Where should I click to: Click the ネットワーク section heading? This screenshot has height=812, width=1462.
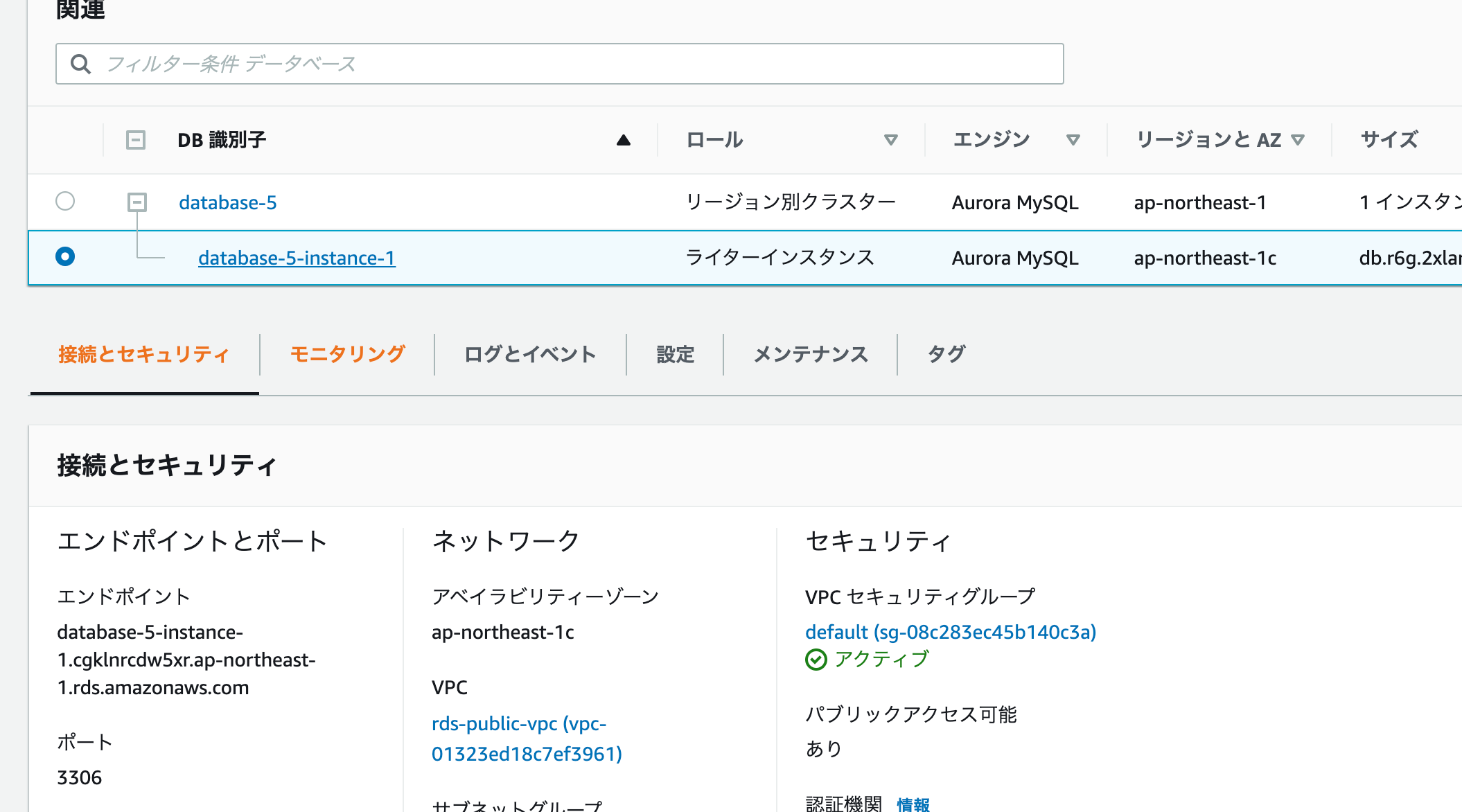(x=506, y=541)
